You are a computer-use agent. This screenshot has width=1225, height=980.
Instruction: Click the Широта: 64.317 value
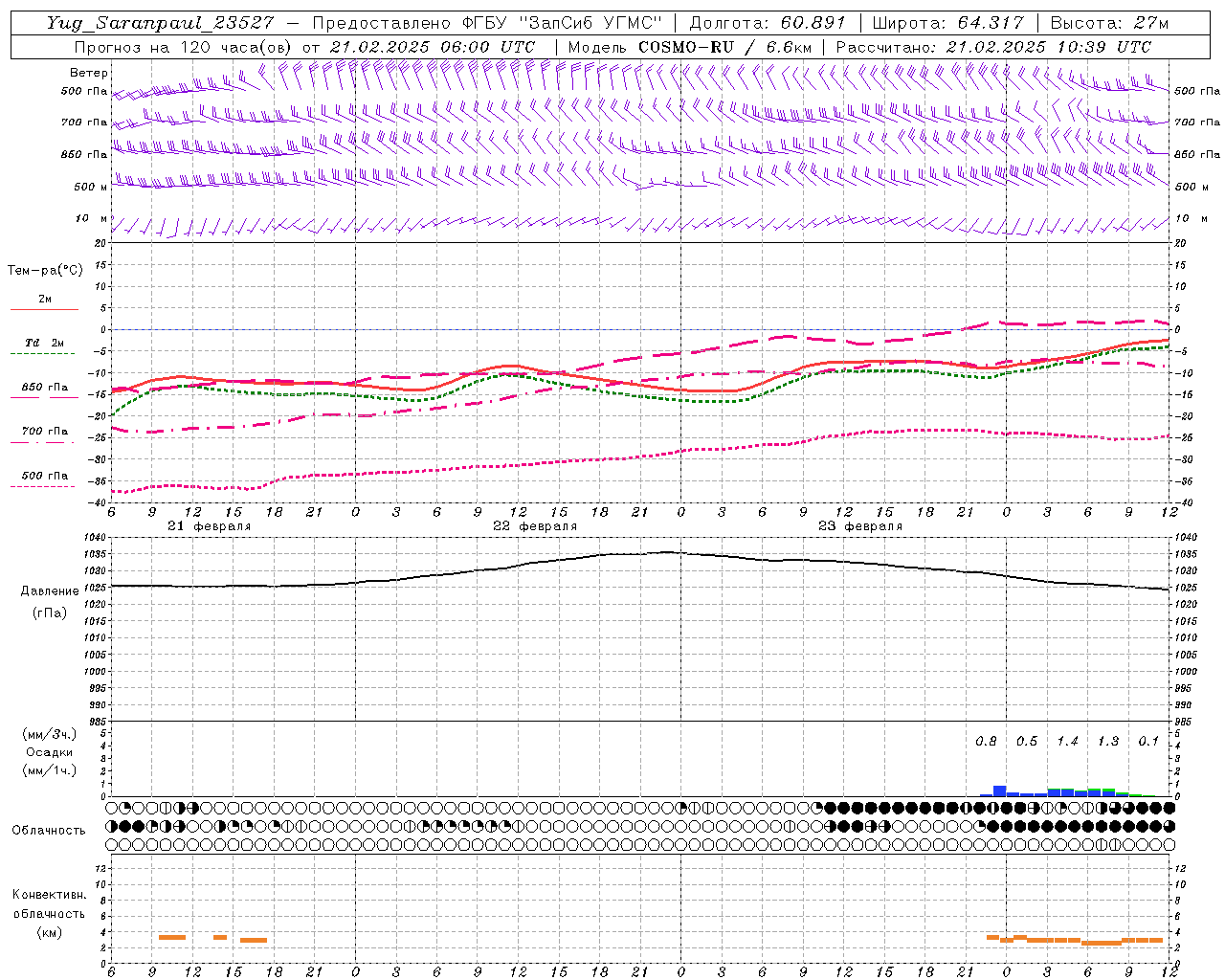pyautogui.click(x=947, y=24)
